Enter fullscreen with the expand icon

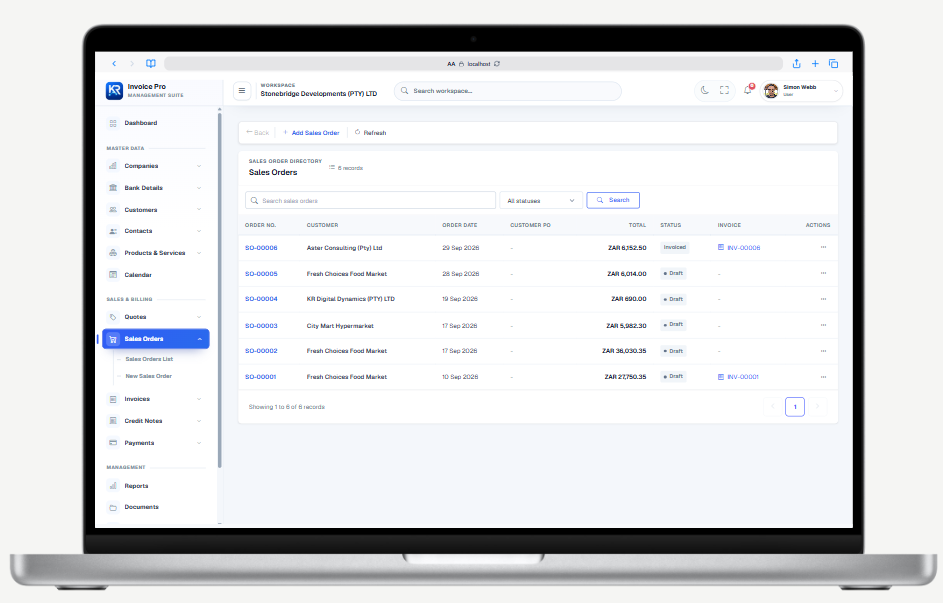tap(725, 91)
